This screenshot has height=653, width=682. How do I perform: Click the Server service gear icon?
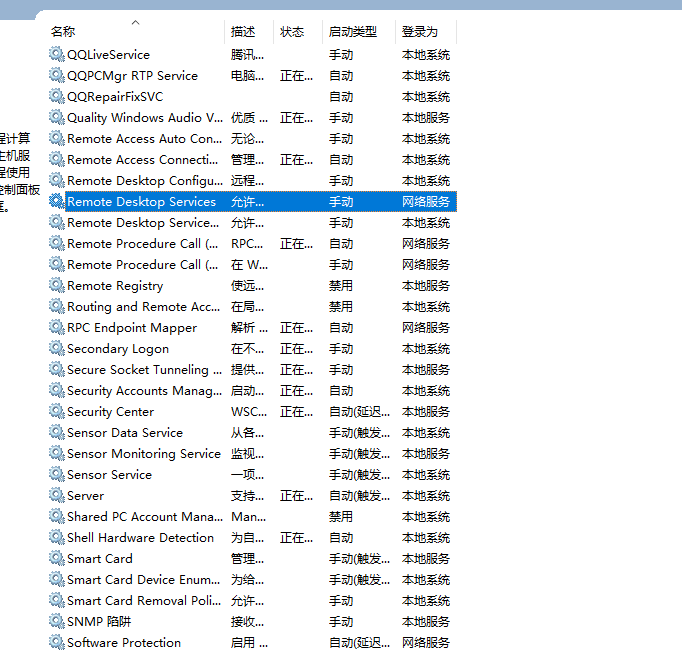[x=56, y=496]
